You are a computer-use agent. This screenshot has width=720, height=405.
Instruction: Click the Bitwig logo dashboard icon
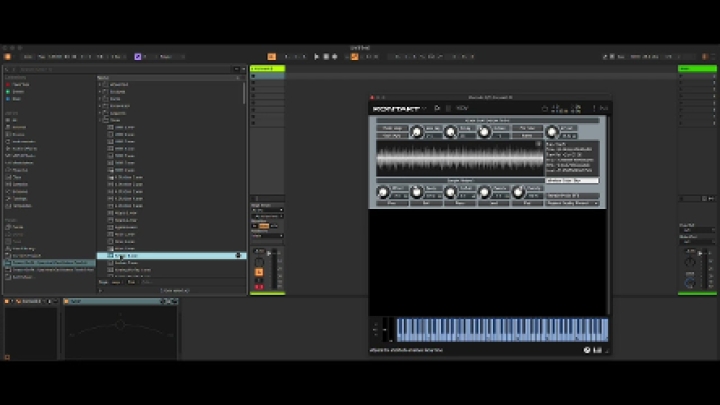coord(7,56)
